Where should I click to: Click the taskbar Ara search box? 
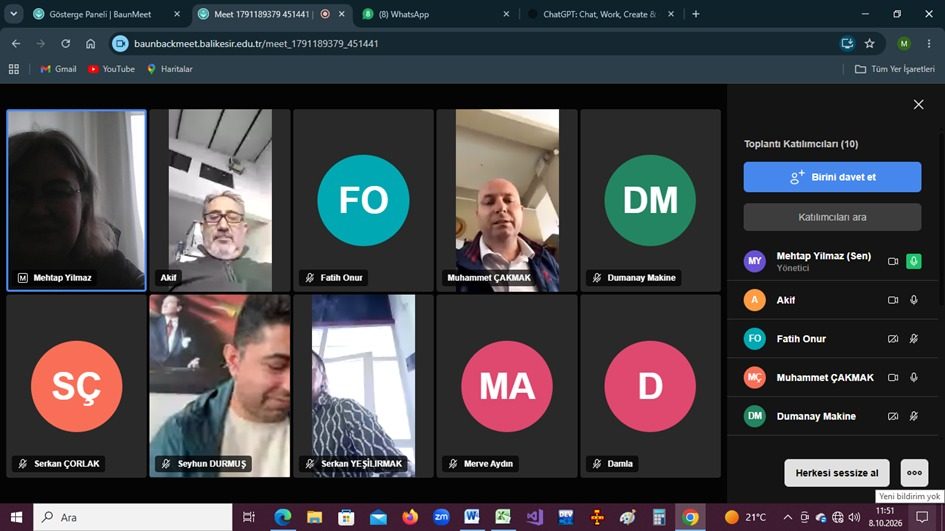[133, 517]
